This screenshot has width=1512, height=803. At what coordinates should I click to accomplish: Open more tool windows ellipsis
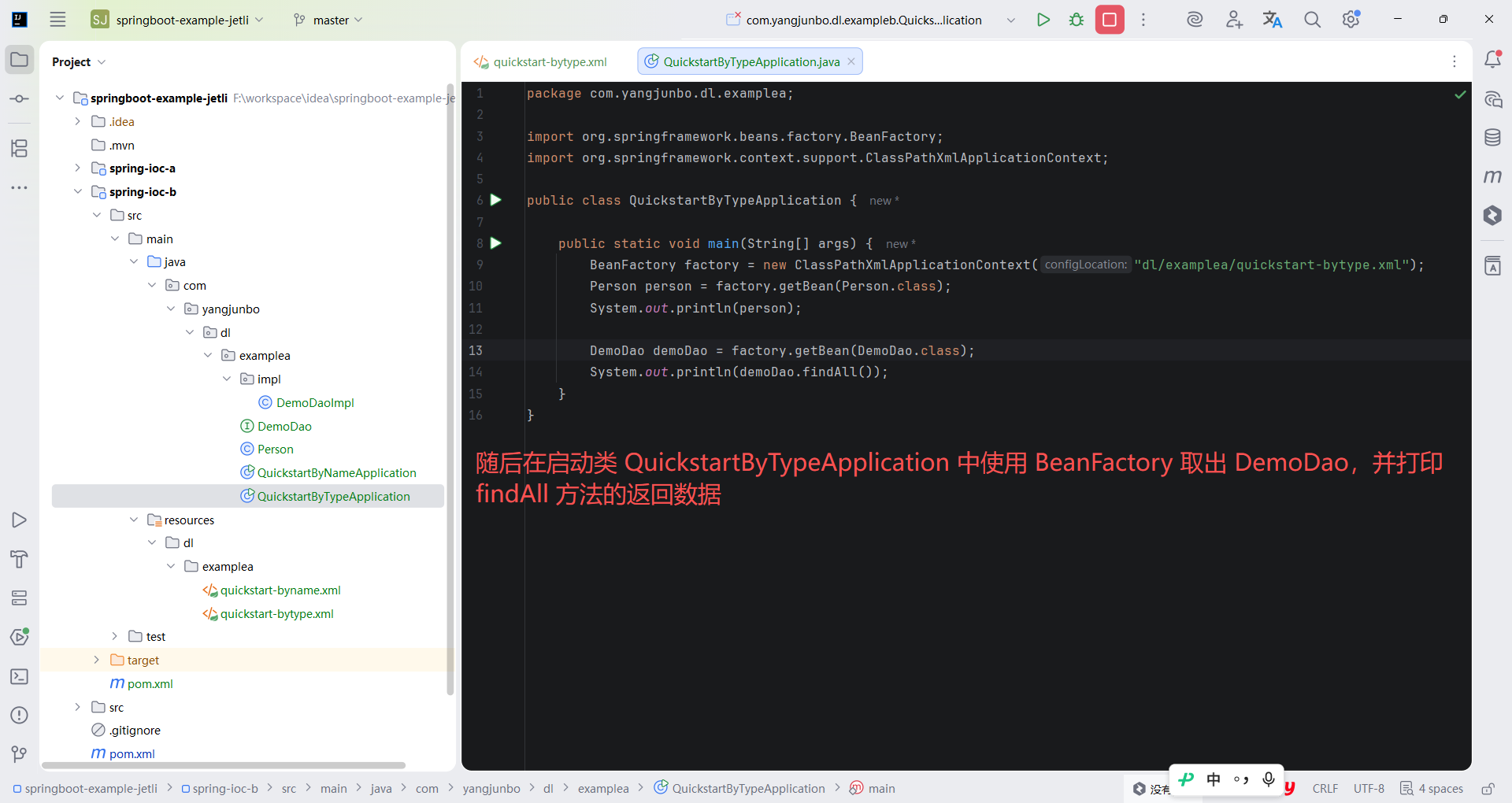(20, 187)
